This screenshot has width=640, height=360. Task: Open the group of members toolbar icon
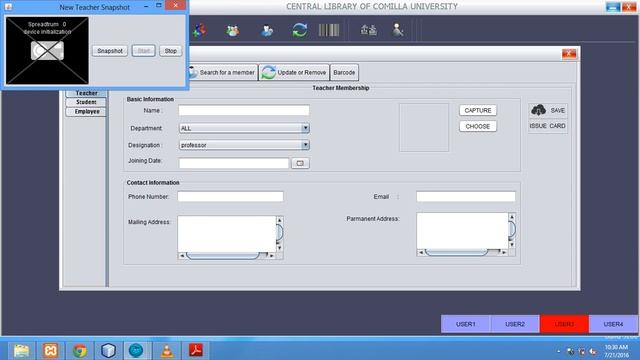[233, 30]
